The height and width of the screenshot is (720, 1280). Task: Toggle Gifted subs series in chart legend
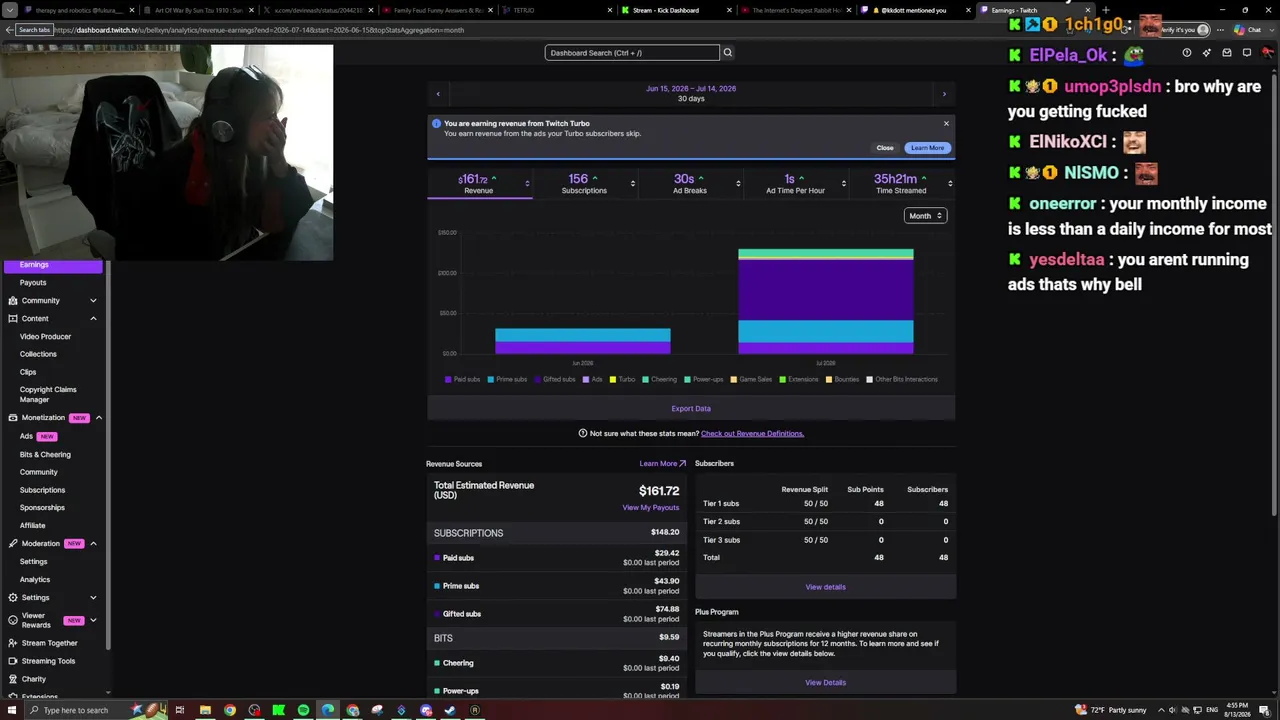click(x=555, y=380)
